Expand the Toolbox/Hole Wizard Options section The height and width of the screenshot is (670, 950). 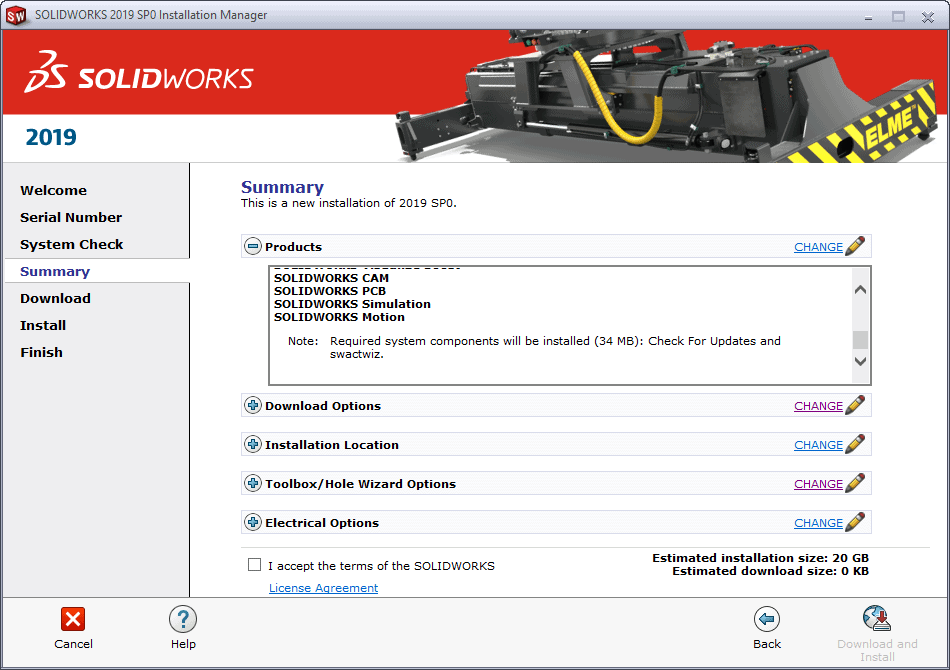click(x=253, y=483)
